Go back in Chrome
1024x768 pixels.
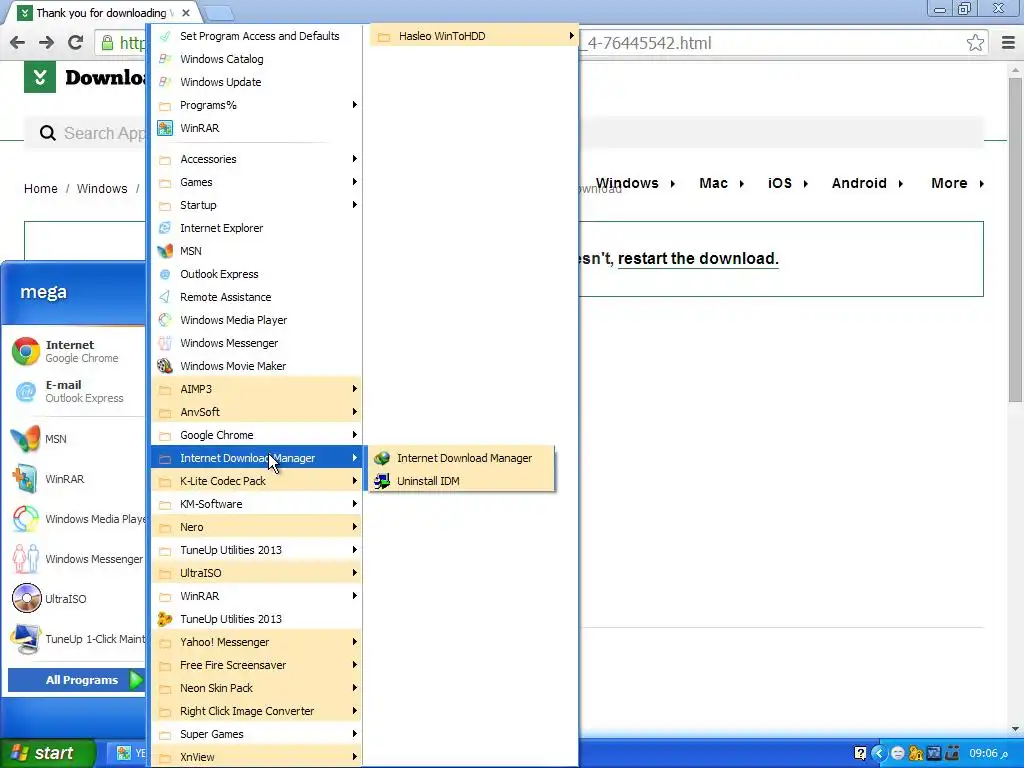click(x=18, y=43)
